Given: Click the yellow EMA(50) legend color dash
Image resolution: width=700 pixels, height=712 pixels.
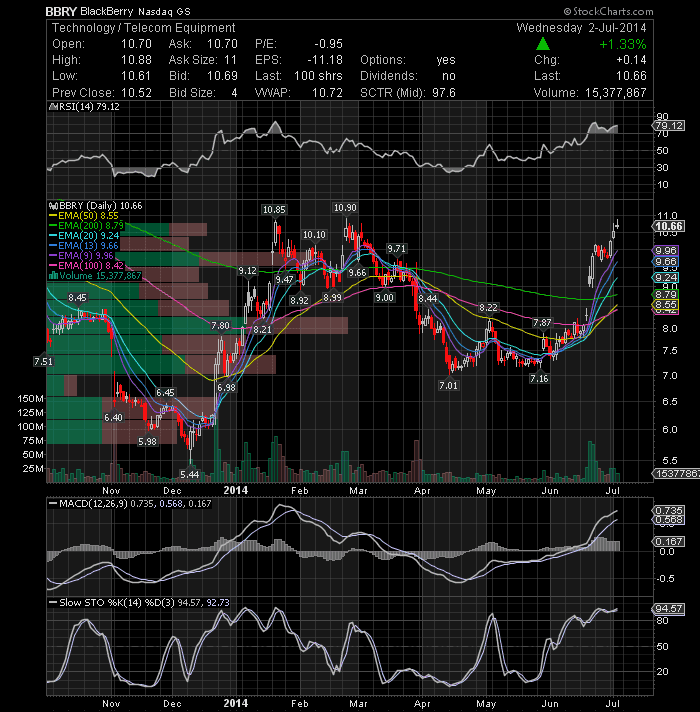Looking at the screenshot, I should tap(53, 216).
